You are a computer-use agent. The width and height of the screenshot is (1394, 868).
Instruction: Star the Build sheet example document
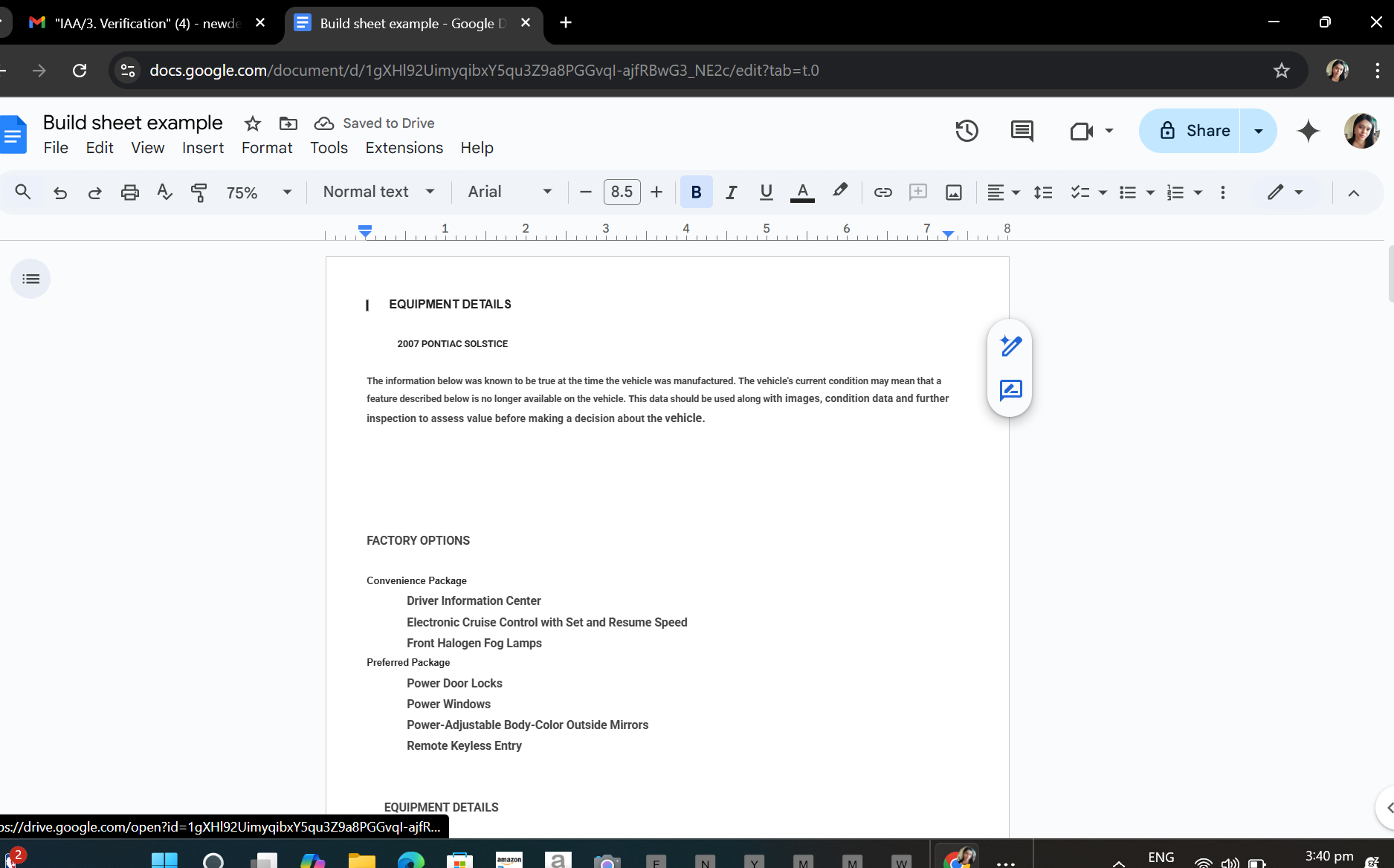coord(253,123)
